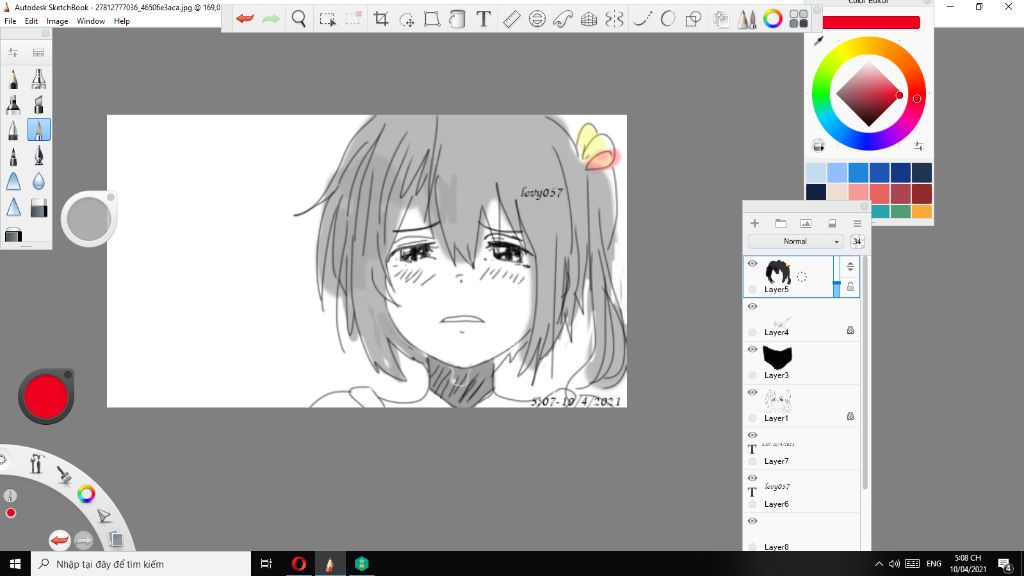The width and height of the screenshot is (1024, 576).
Task: Pick the Distort tool
Action: click(x=432, y=19)
